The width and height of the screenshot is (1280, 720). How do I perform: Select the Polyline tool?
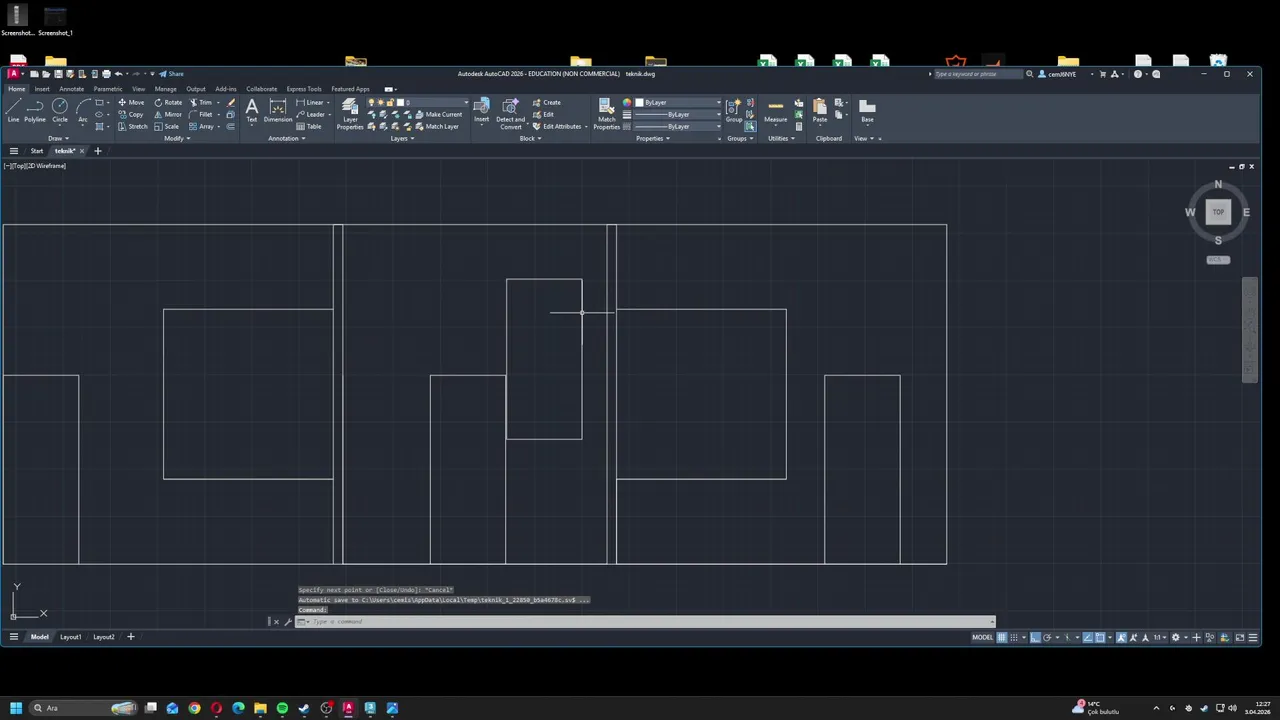(x=35, y=109)
